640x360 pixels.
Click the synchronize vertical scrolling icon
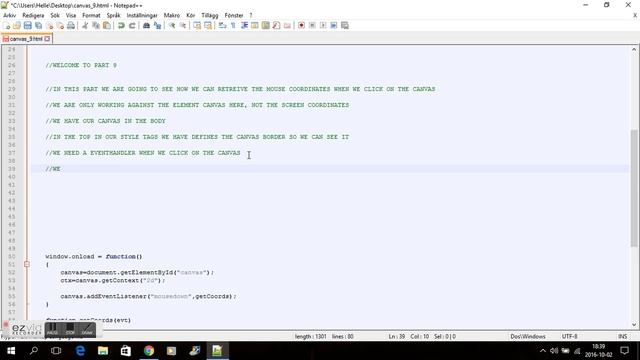(x=197, y=25)
